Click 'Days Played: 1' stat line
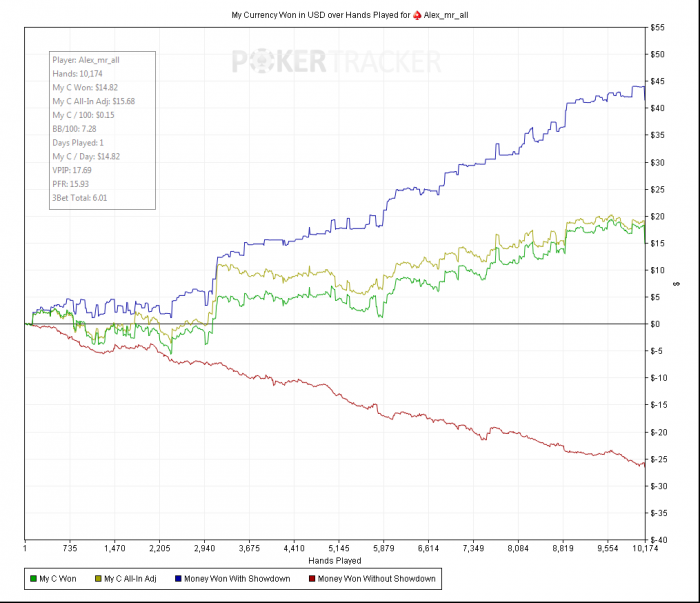 (78, 143)
